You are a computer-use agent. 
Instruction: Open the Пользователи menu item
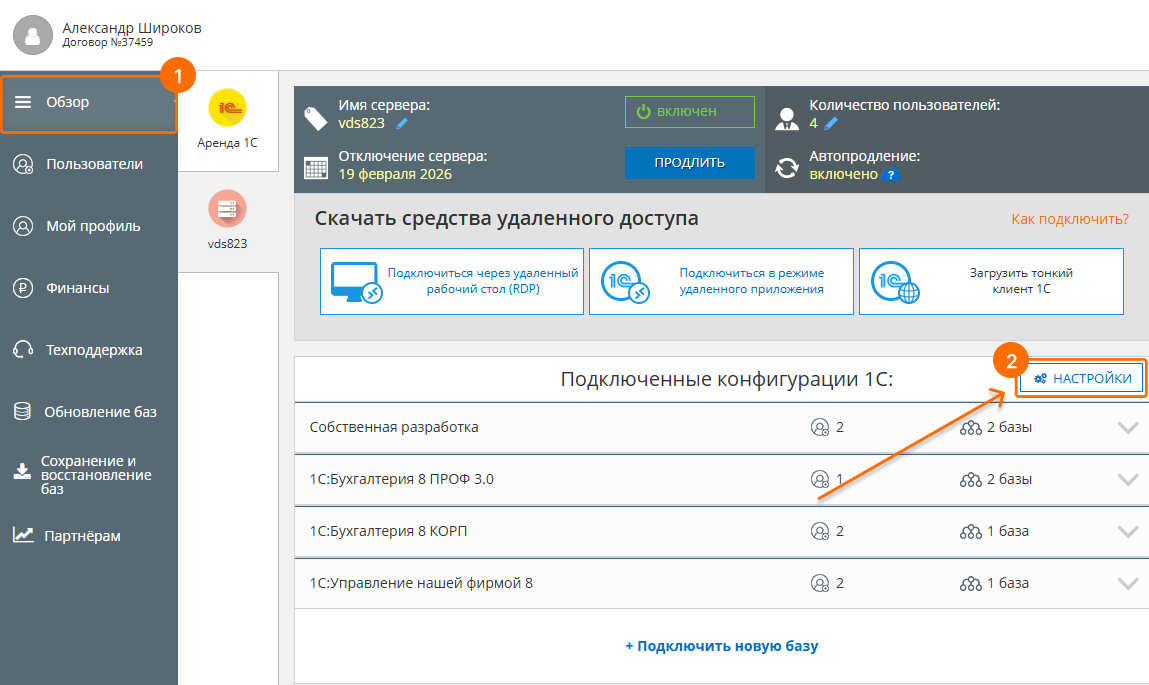pyautogui.click(x=94, y=164)
